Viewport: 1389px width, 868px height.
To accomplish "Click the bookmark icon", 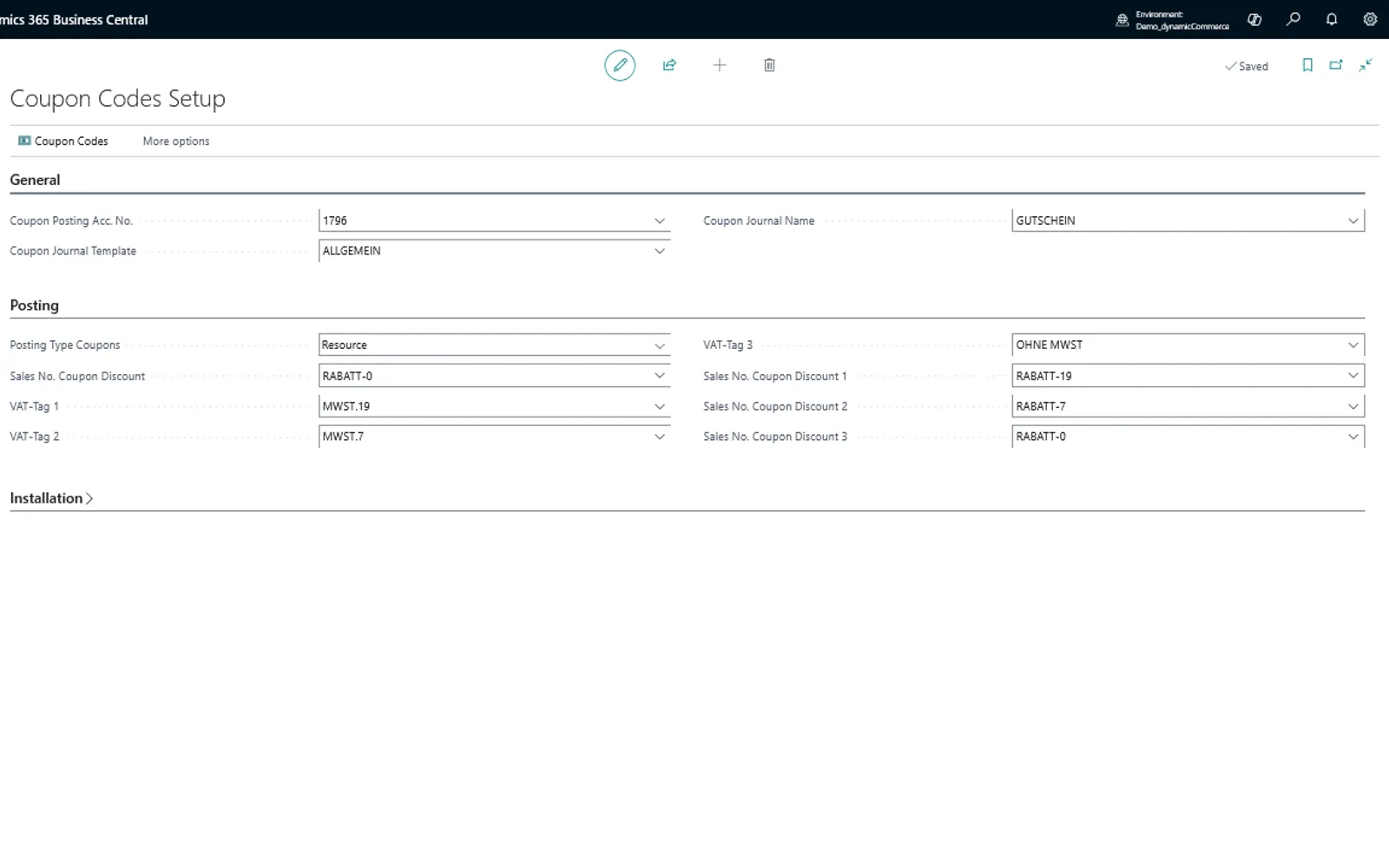I will coord(1307,65).
